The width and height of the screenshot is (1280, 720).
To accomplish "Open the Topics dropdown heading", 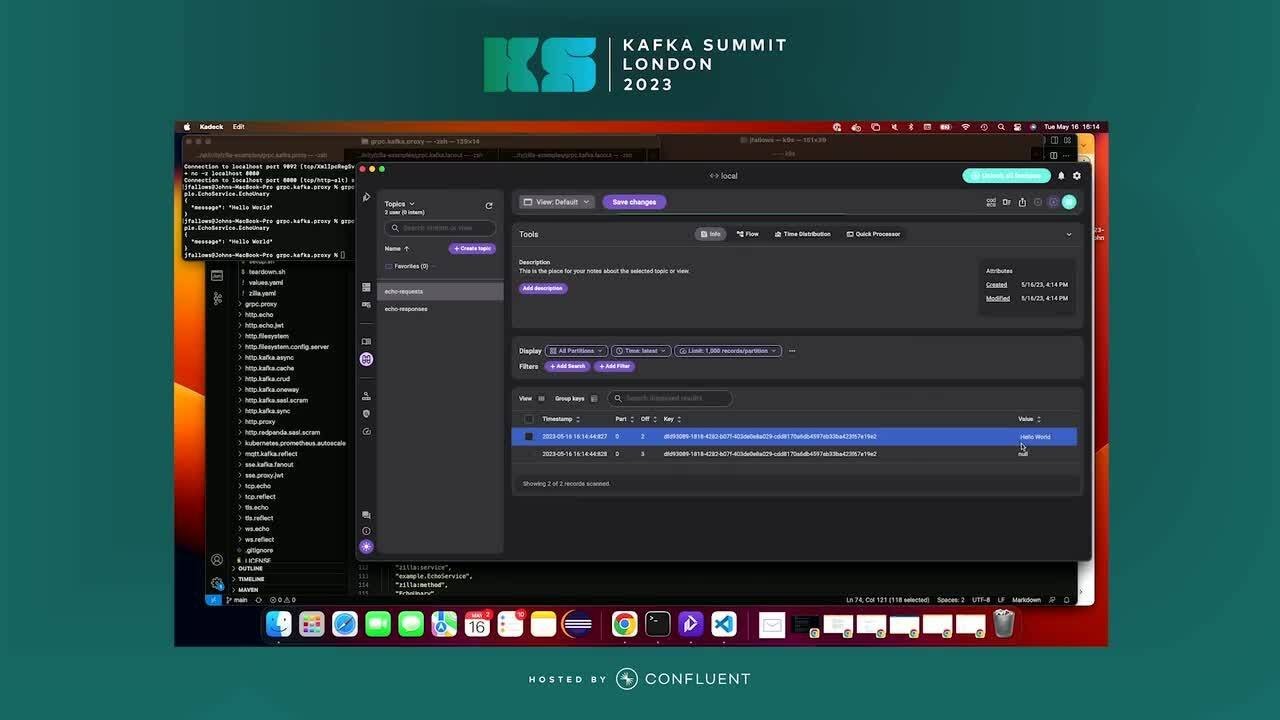I will click(399, 204).
